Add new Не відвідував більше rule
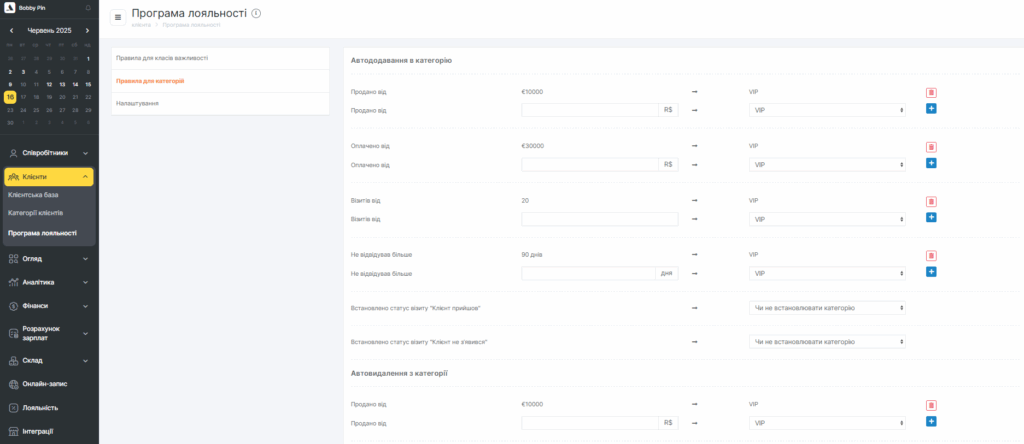 [931, 272]
